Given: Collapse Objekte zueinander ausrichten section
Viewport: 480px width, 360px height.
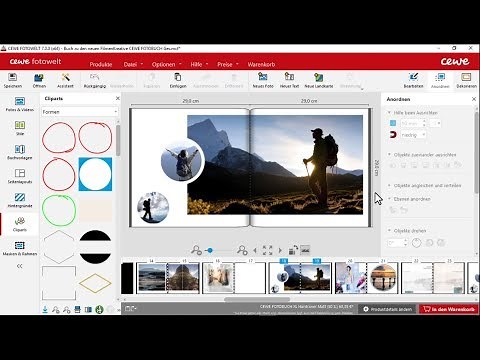Looking at the screenshot, I should [x=389, y=155].
